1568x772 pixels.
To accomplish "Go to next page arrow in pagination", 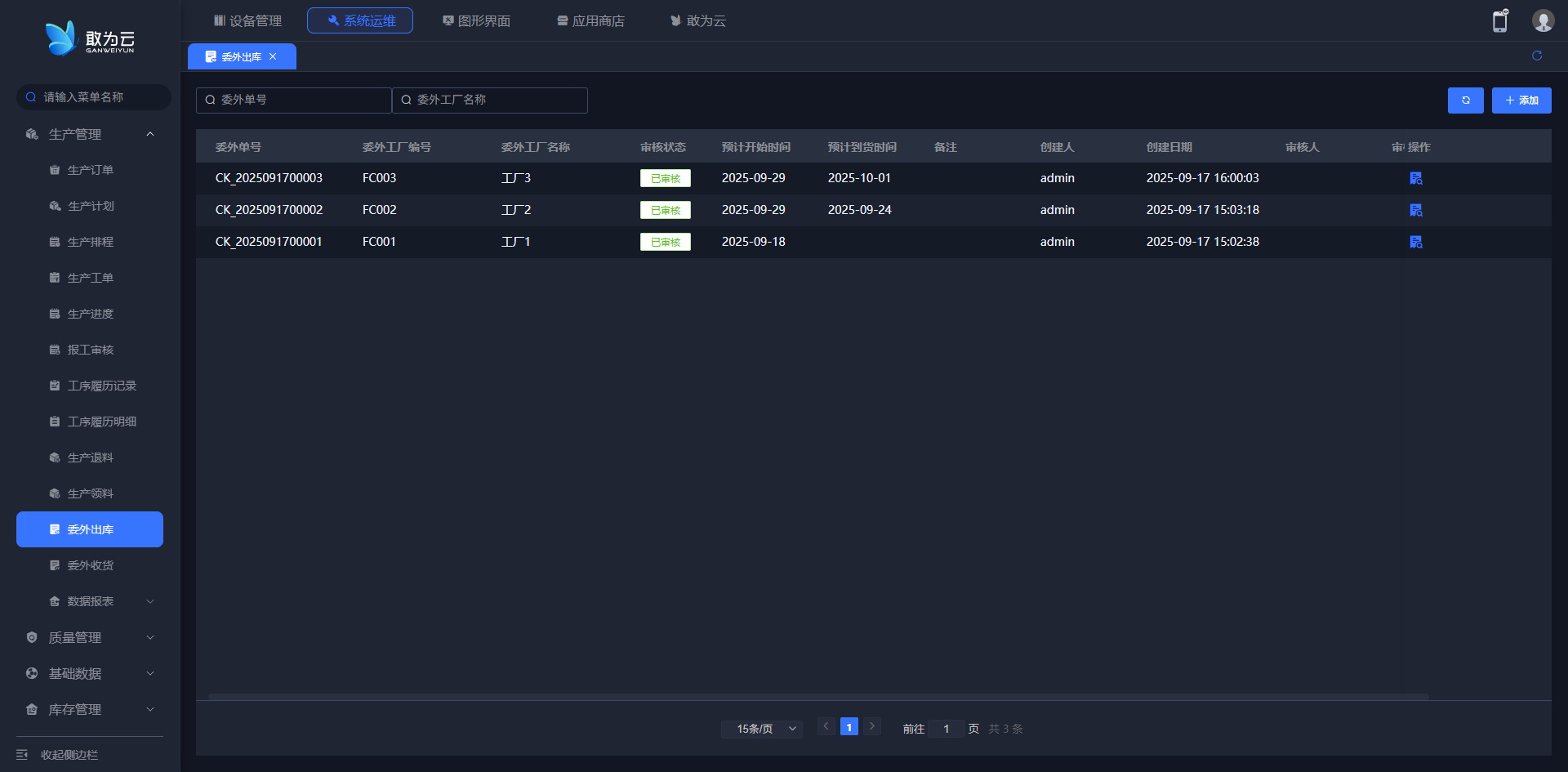I will pyautogui.click(x=872, y=726).
